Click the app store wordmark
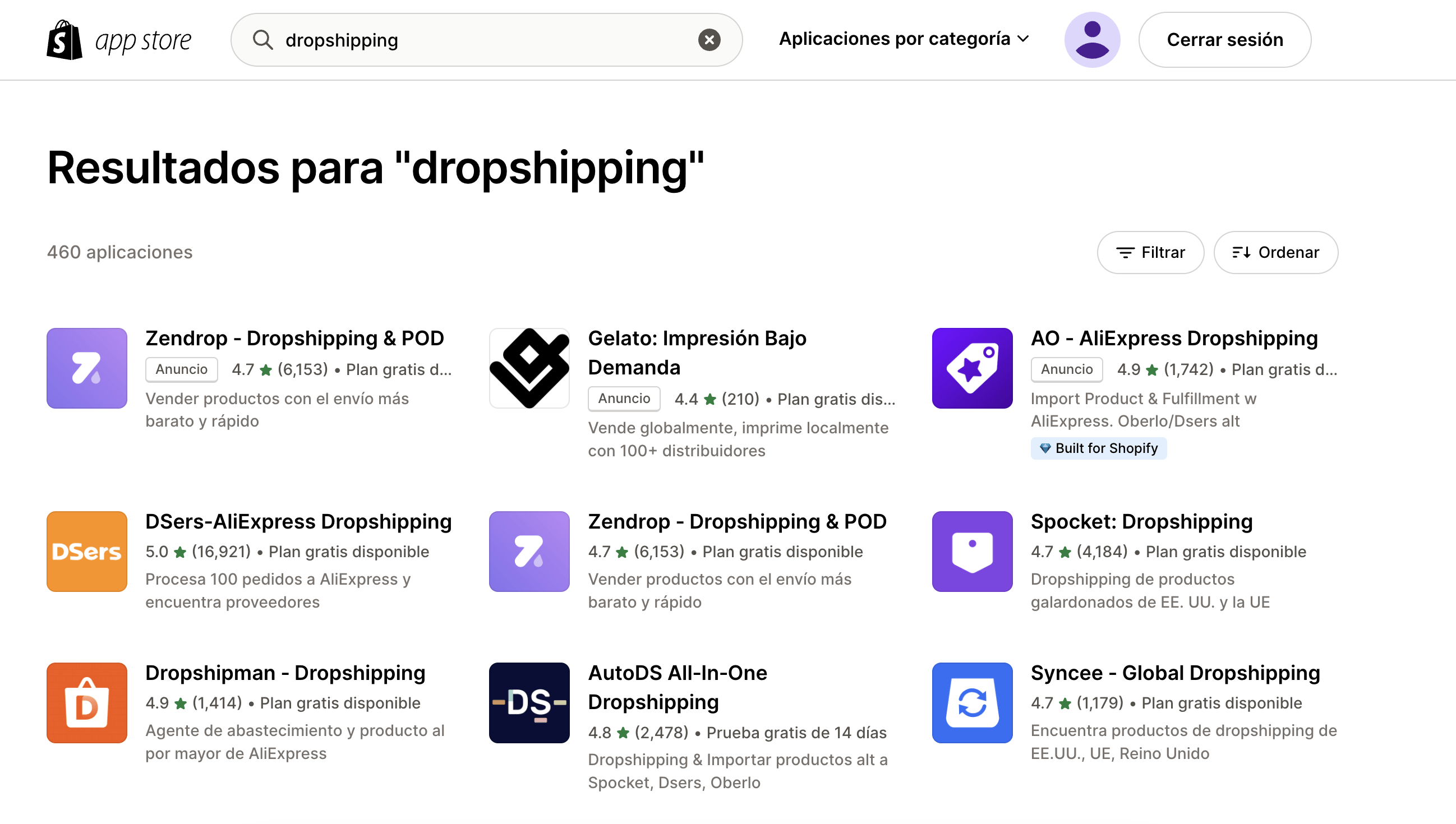This screenshot has width=1456, height=824. tap(143, 41)
